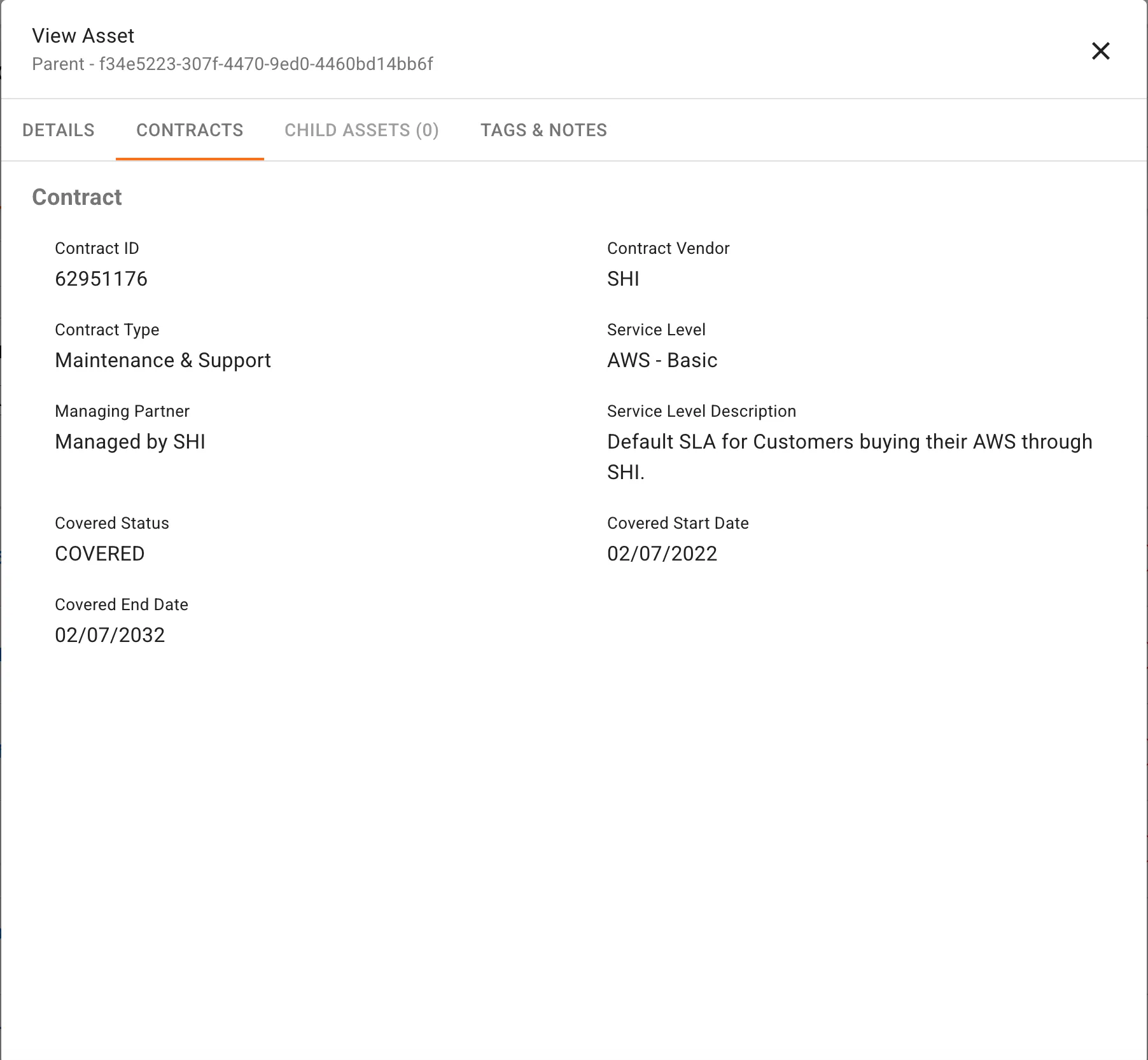Click Contract Vendor value SHI

pyautogui.click(x=623, y=279)
